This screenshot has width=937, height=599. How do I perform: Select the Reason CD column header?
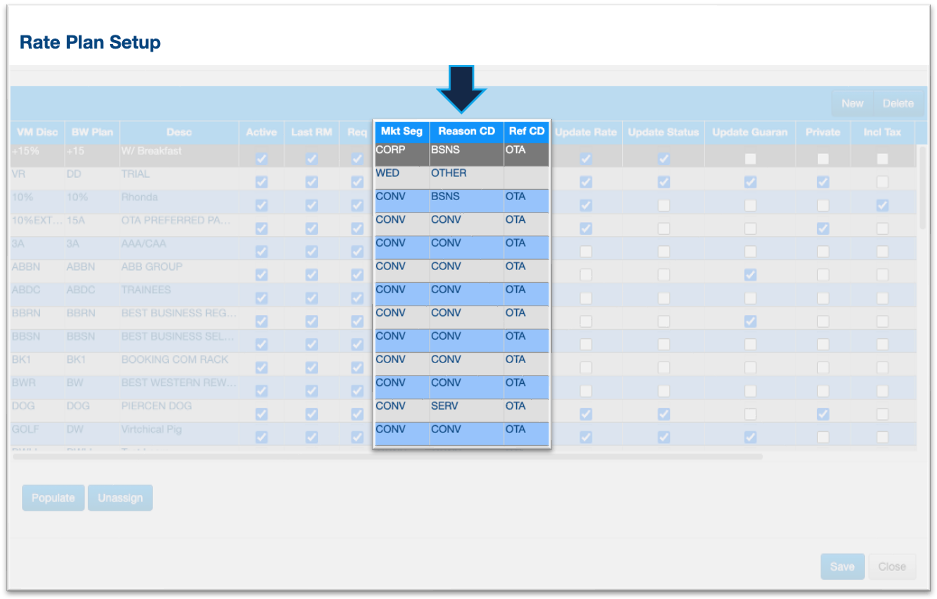coord(466,131)
